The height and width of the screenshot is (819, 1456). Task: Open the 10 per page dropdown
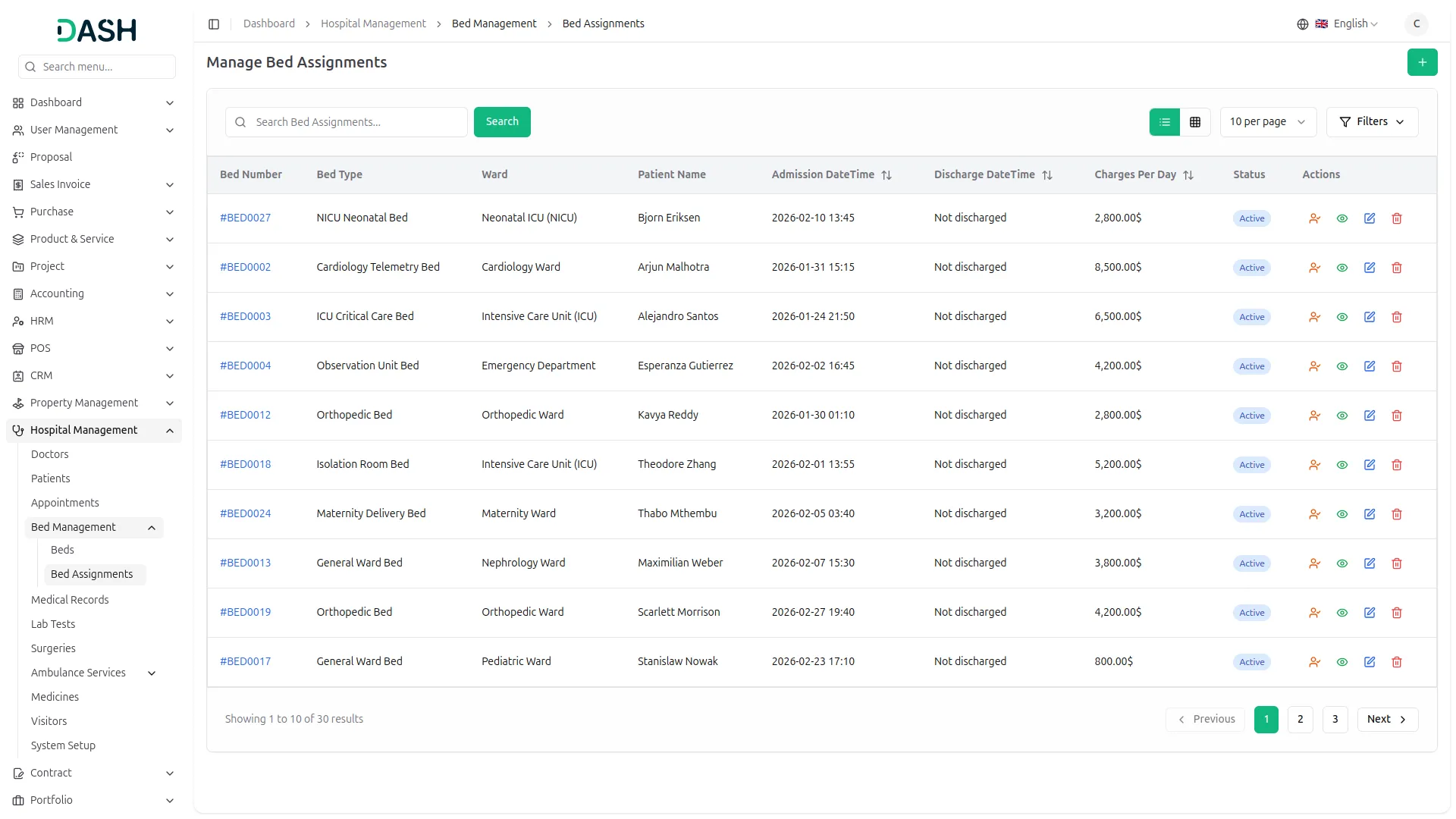pyautogui.click(x=1267, y=122)
